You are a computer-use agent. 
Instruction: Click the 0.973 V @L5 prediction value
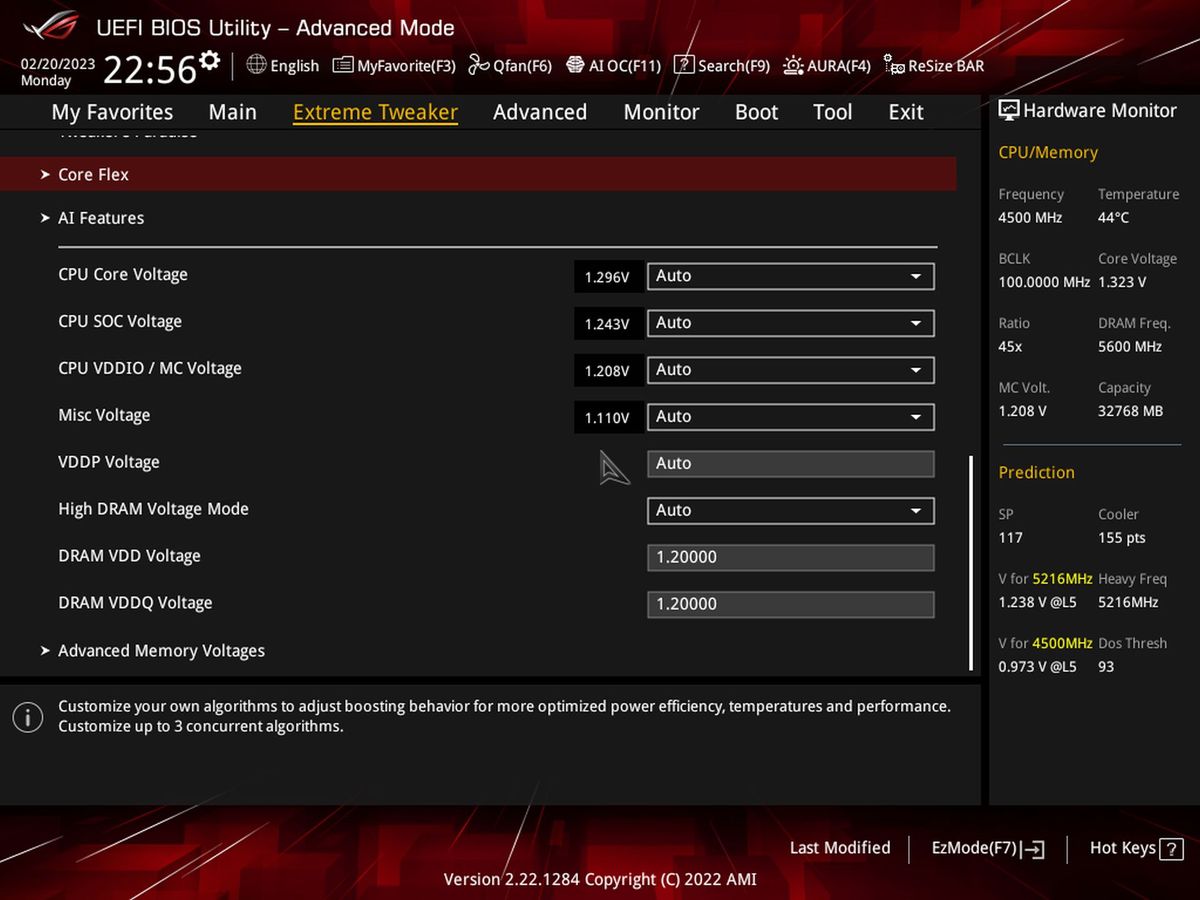1038,667
